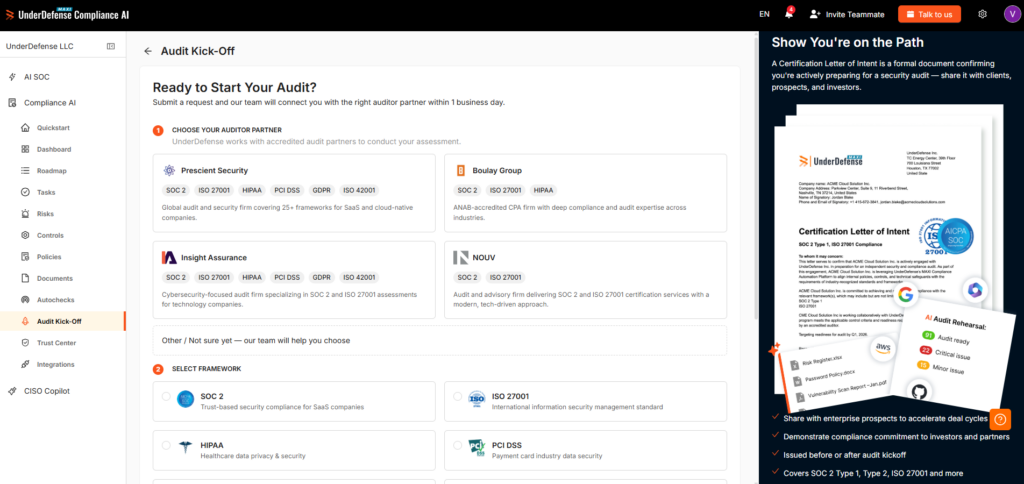Click the Controls gear icon

pyautogui.click(x=25, y=235)
